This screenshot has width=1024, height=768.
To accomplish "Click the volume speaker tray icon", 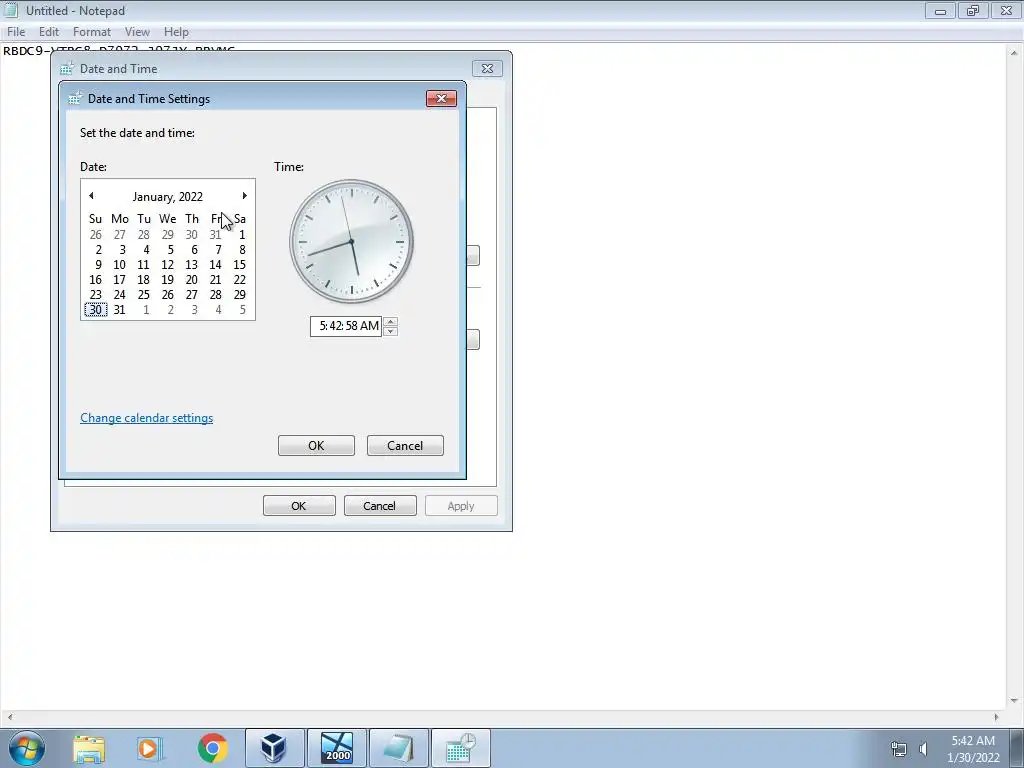I will tap(923, 749).
